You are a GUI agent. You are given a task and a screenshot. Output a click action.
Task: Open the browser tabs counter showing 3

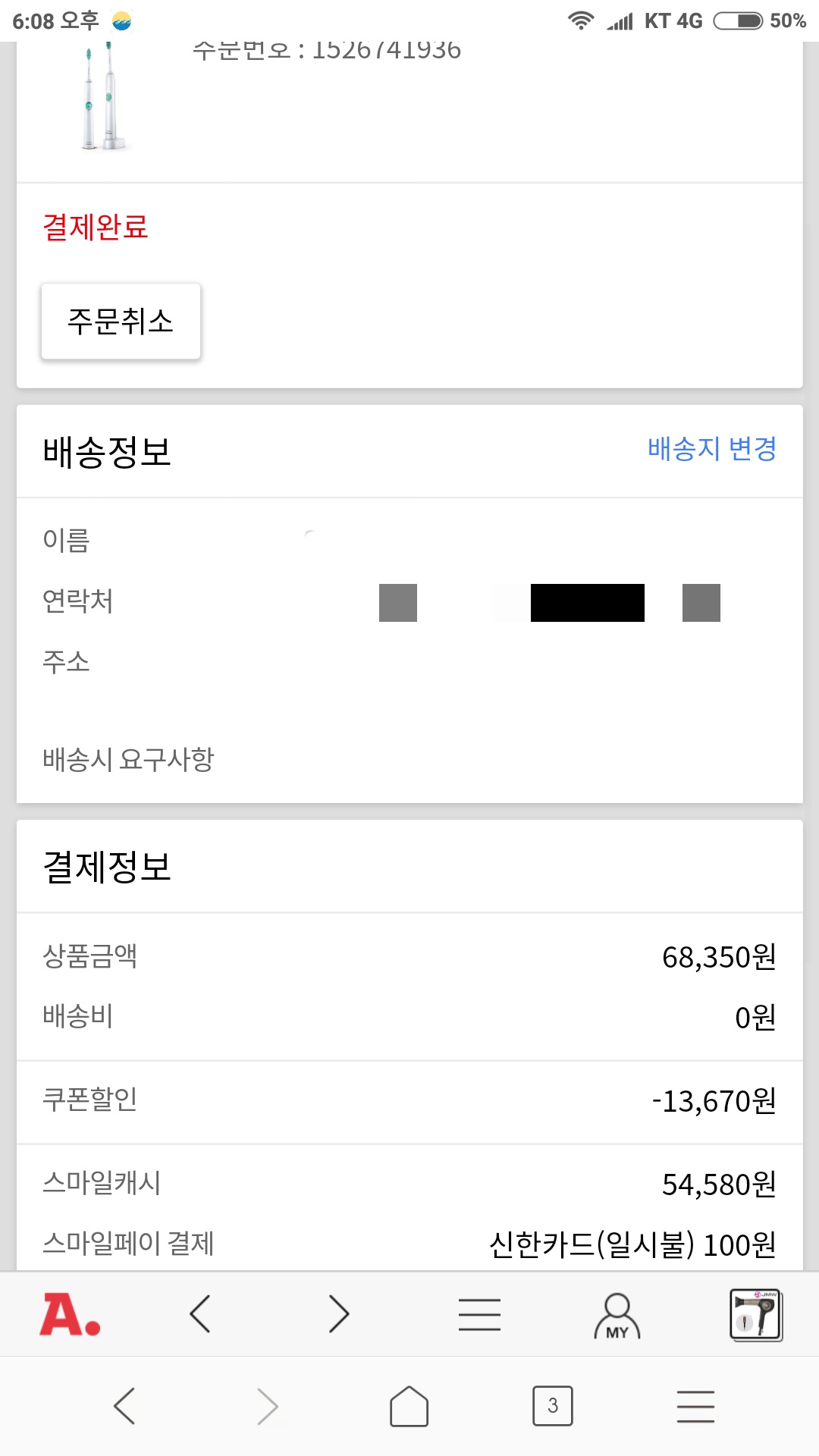point(552,1406)
